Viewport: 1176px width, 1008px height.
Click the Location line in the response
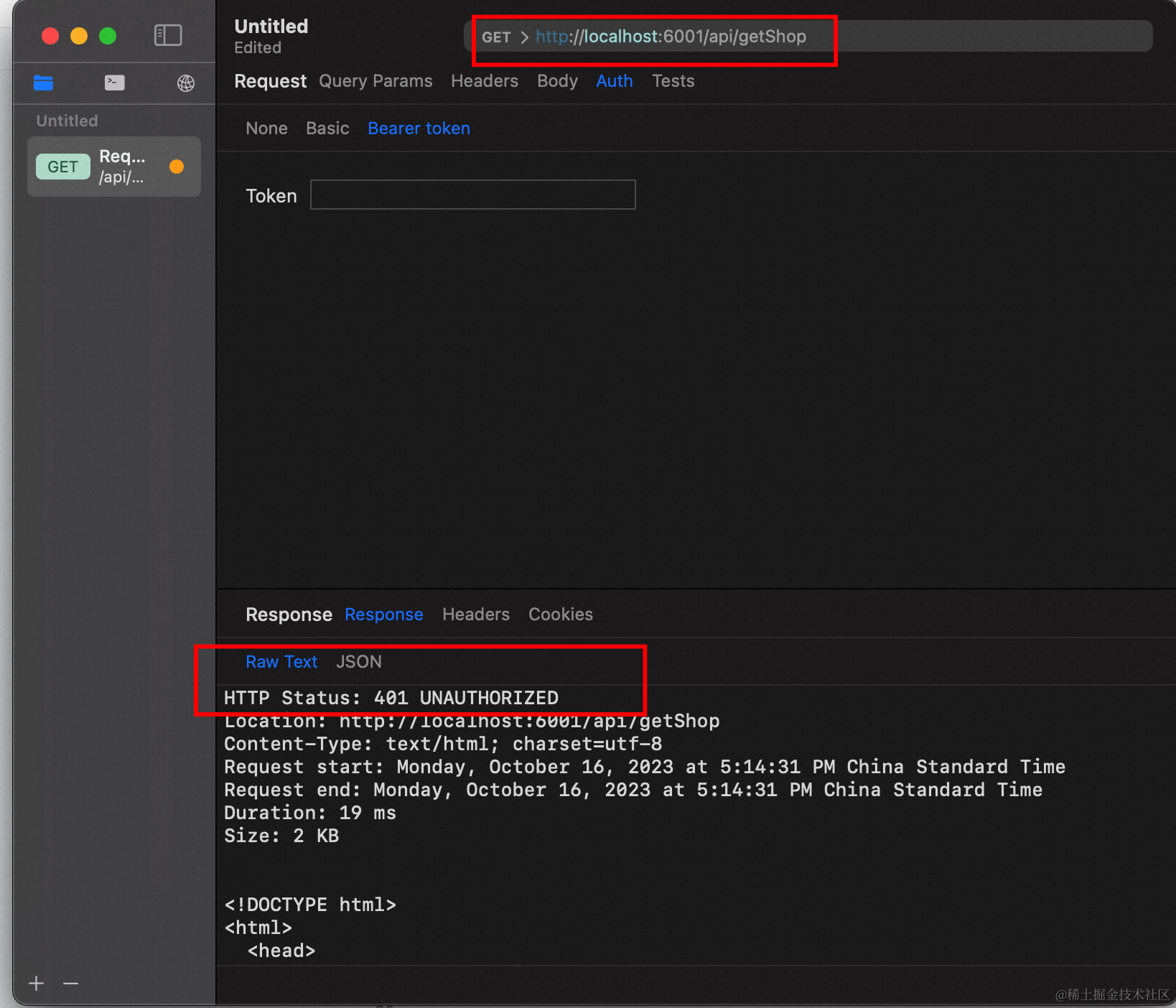pos(472,721)
